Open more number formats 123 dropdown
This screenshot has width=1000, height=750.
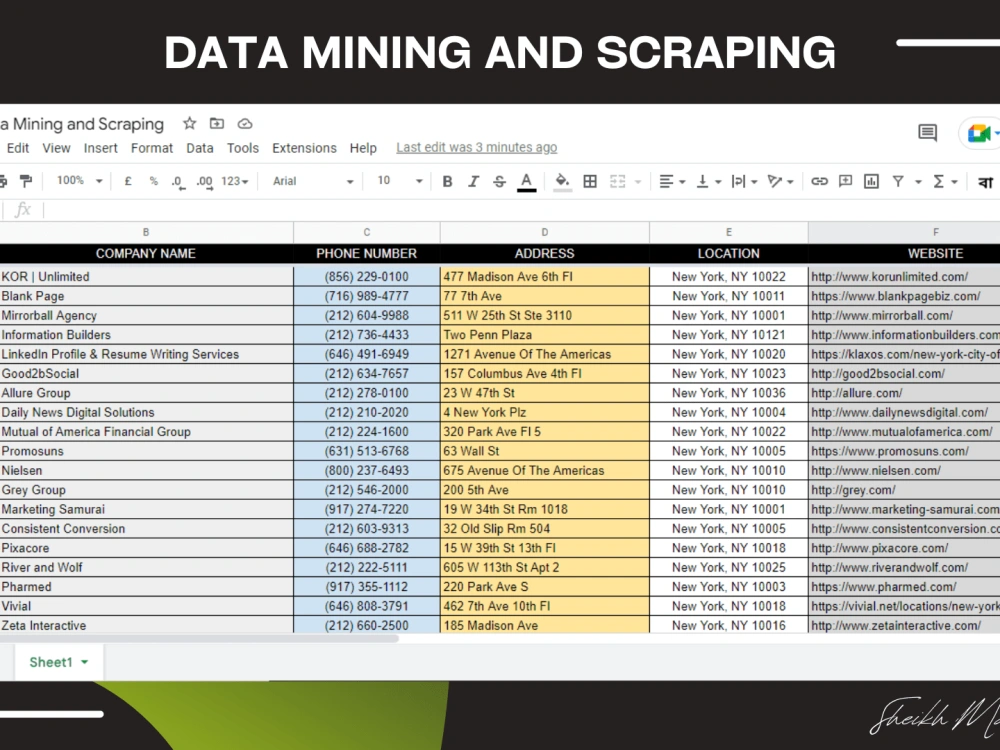(235, 181)
